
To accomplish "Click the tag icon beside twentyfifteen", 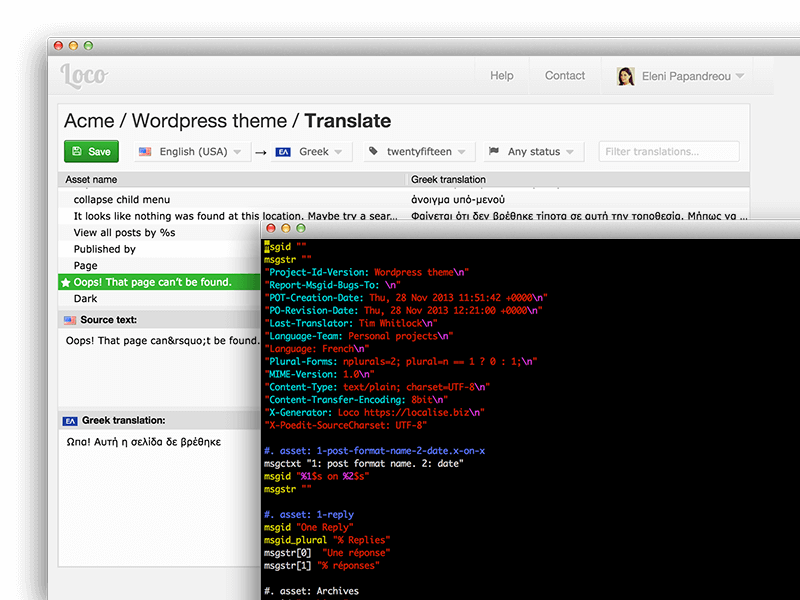I will pos(373,152).
